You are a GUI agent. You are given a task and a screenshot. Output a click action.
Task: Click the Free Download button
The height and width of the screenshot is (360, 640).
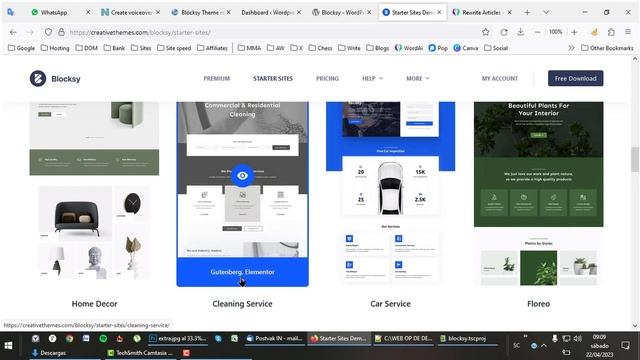tap(576, 78)
